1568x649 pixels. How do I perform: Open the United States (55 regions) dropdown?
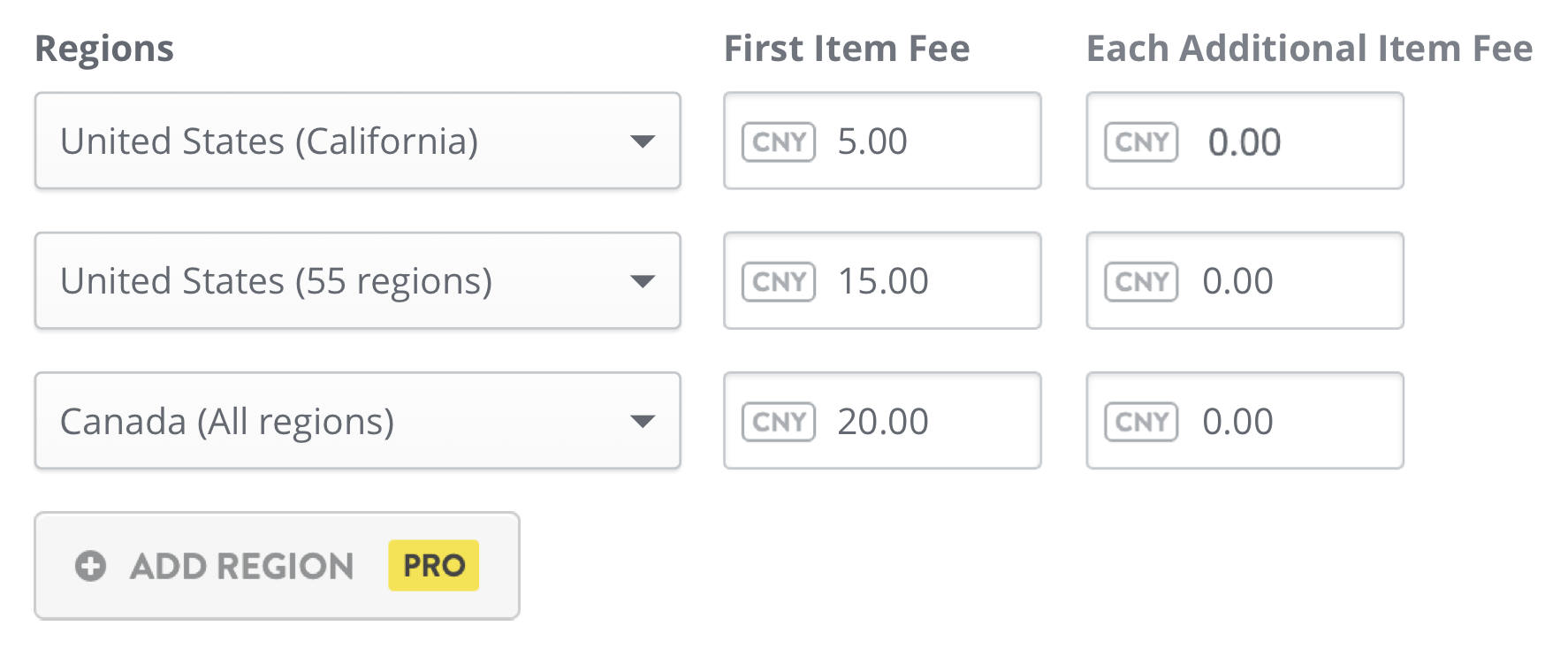pos(358,280)
